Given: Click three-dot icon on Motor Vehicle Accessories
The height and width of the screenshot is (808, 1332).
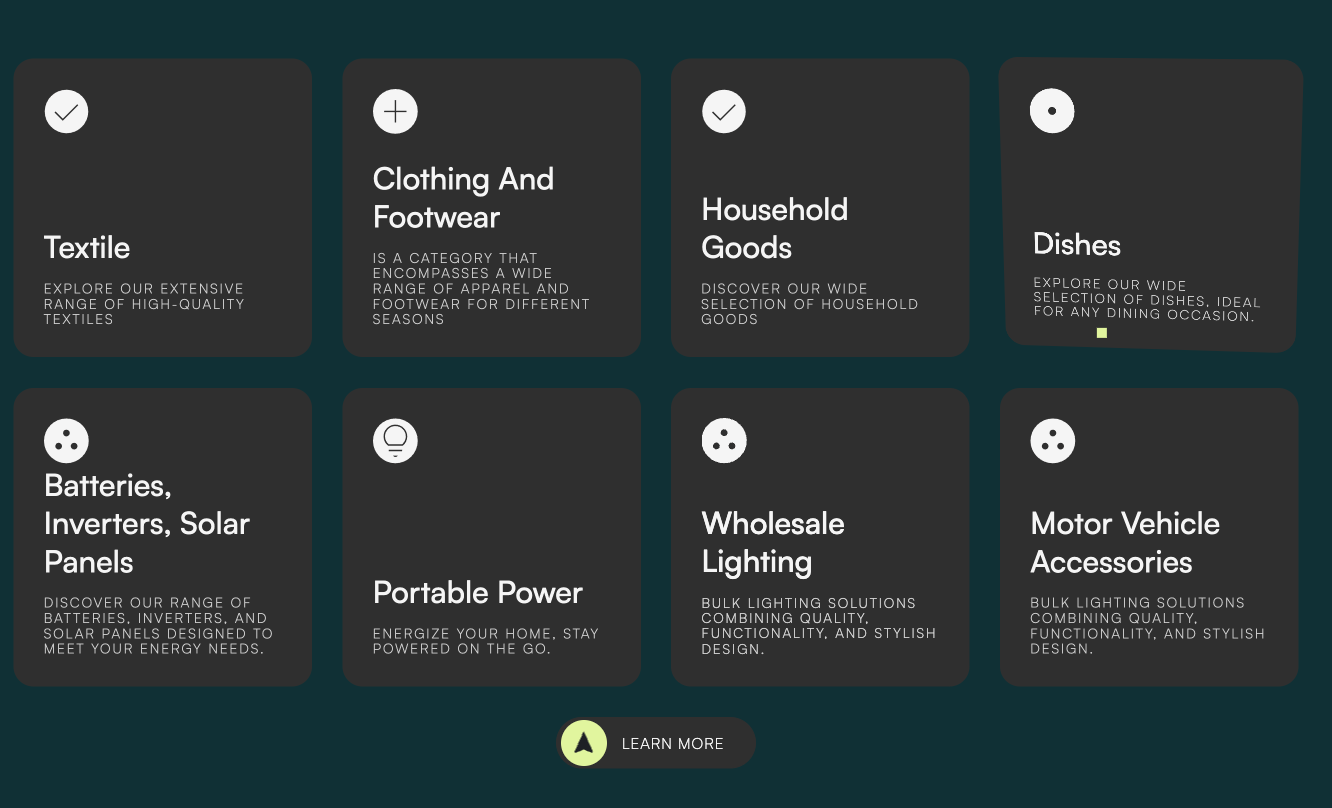Looking at the screenshot, I should pos(1053,441).
